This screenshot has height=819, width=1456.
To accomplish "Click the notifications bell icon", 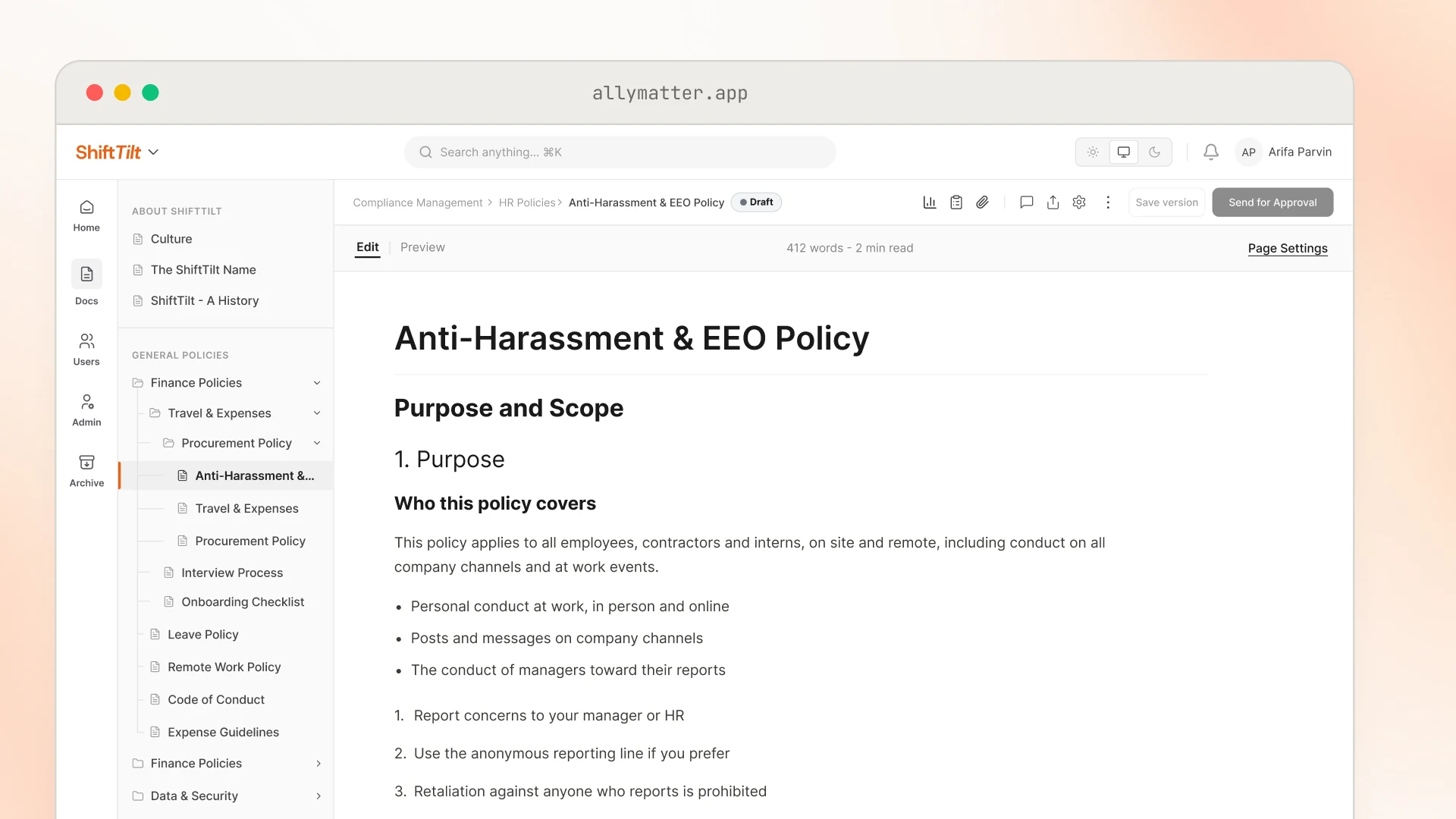I will tap(1211, 152).
